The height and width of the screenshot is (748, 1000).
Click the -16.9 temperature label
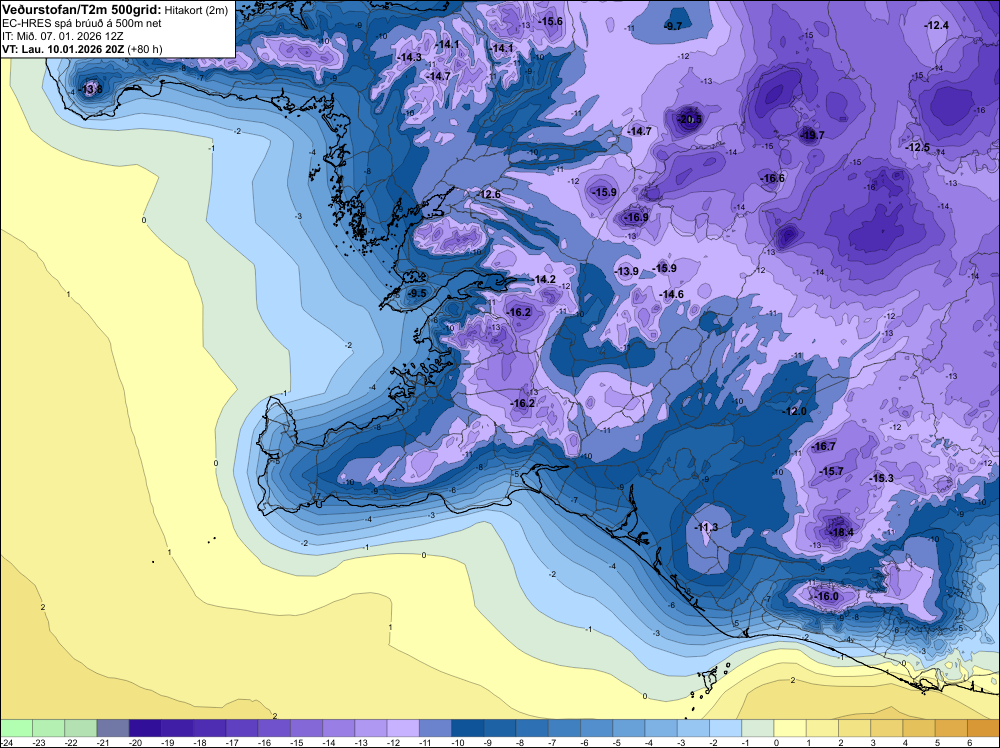coord(635,217)
